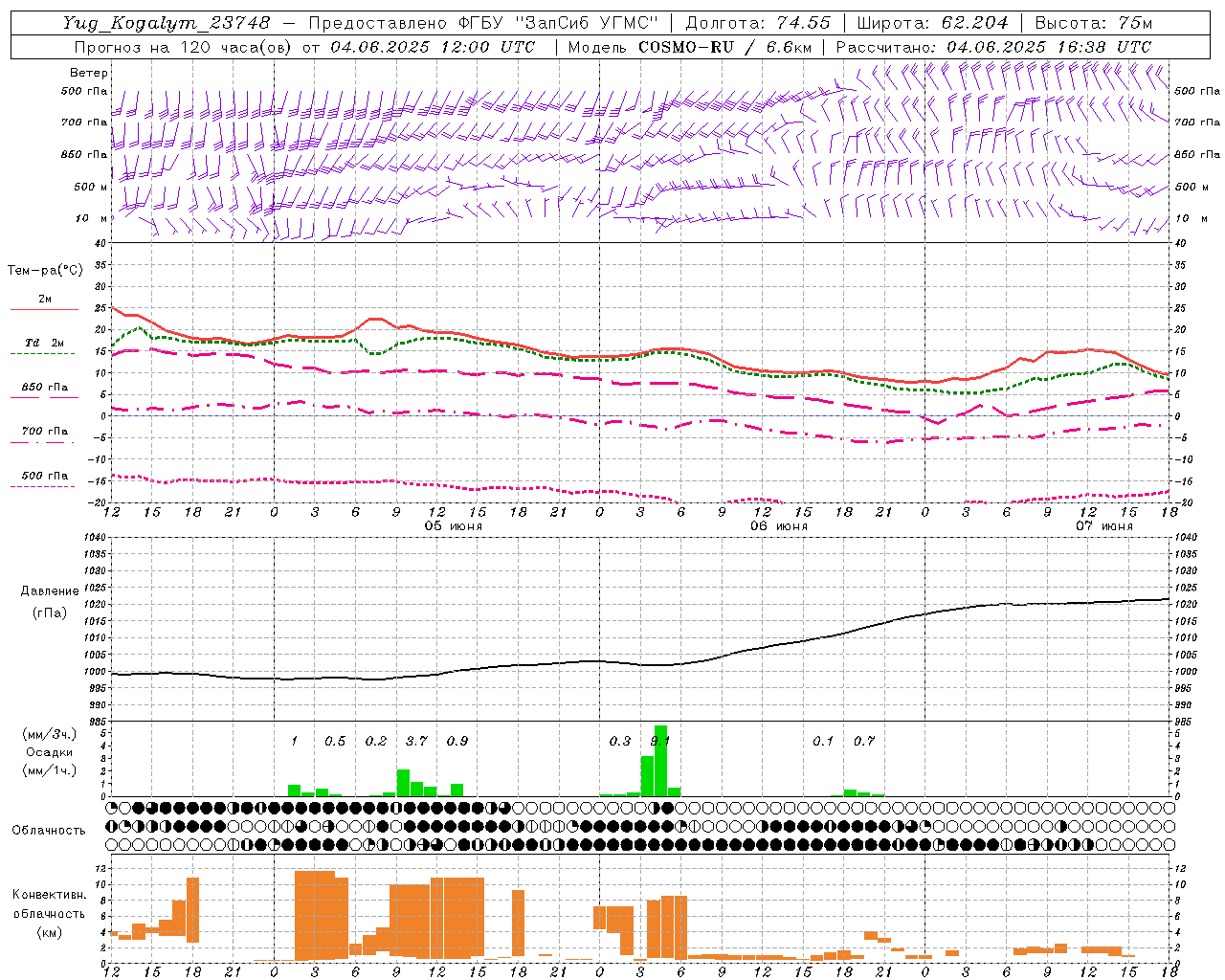
Task: Click the tallest green precipitation bar
Action: pos(660,761)
